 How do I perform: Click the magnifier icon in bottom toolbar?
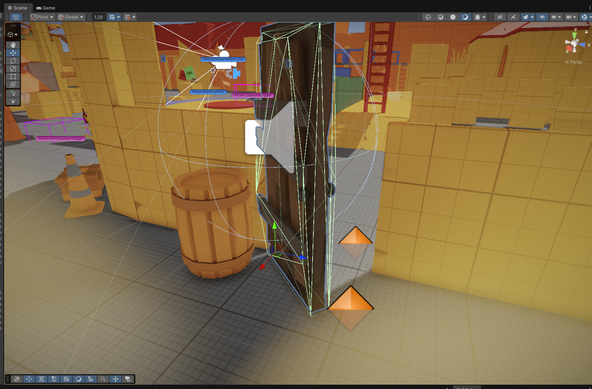pyautogui.click(x=103, y=379)
